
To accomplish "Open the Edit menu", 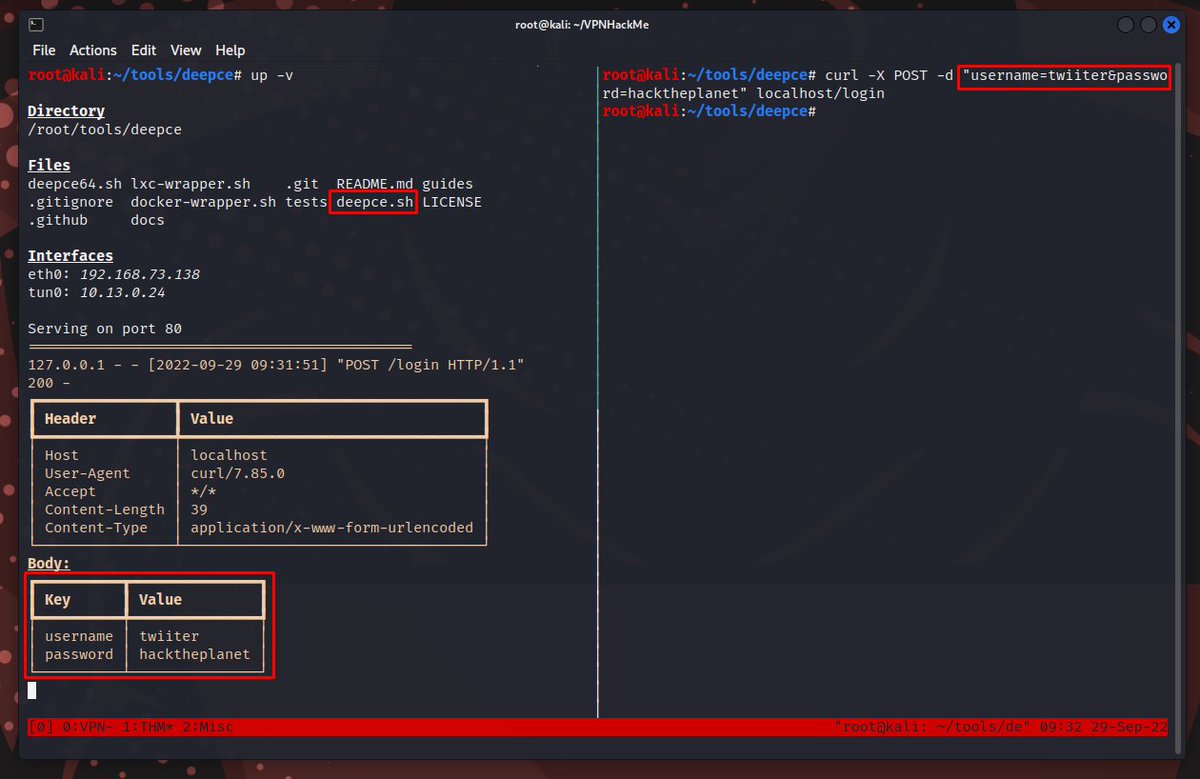I will point(143,50).
